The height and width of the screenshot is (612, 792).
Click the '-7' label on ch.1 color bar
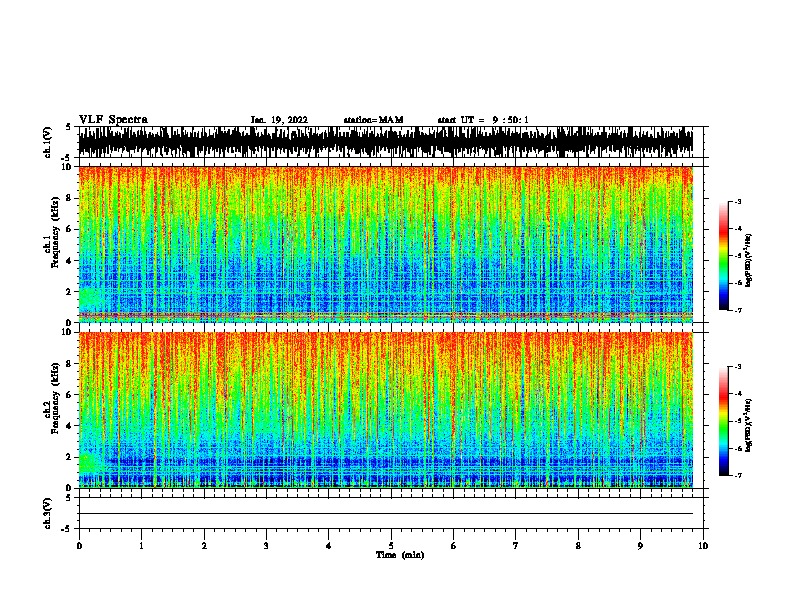pyautogui.click(x=737, y=310)
